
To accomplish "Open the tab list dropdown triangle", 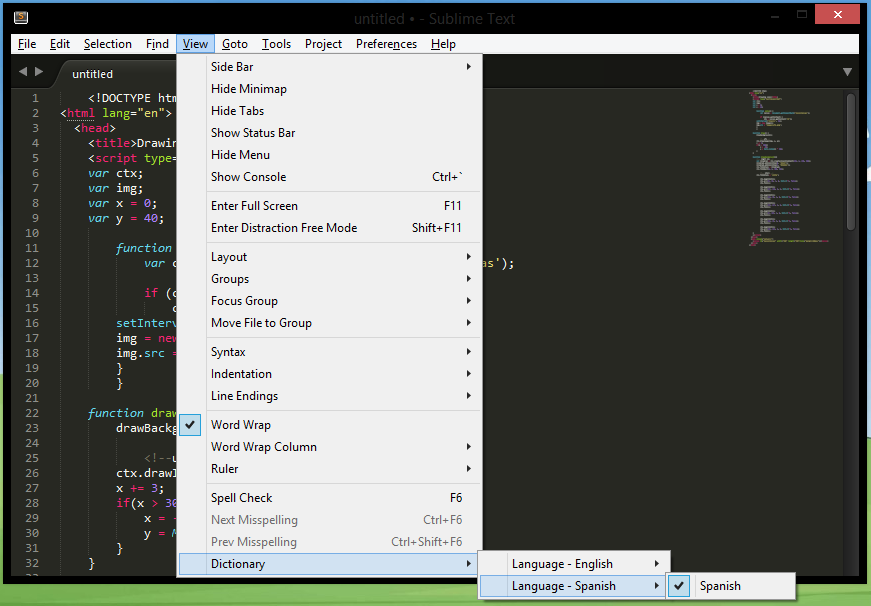I will [x=847, y=72].
